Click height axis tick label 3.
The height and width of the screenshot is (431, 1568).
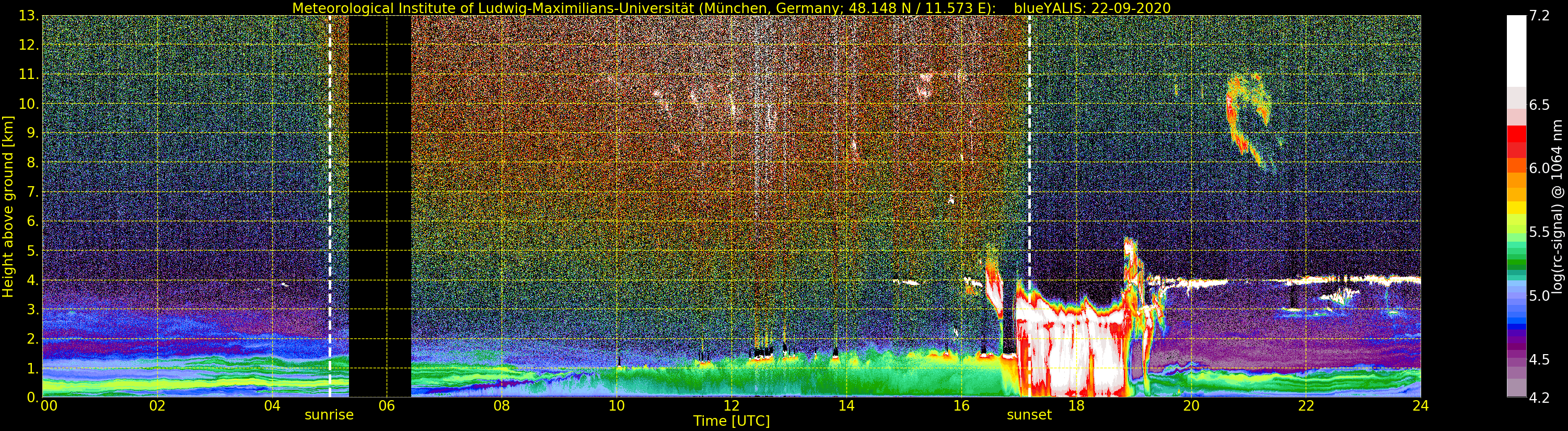pos(32,310)
